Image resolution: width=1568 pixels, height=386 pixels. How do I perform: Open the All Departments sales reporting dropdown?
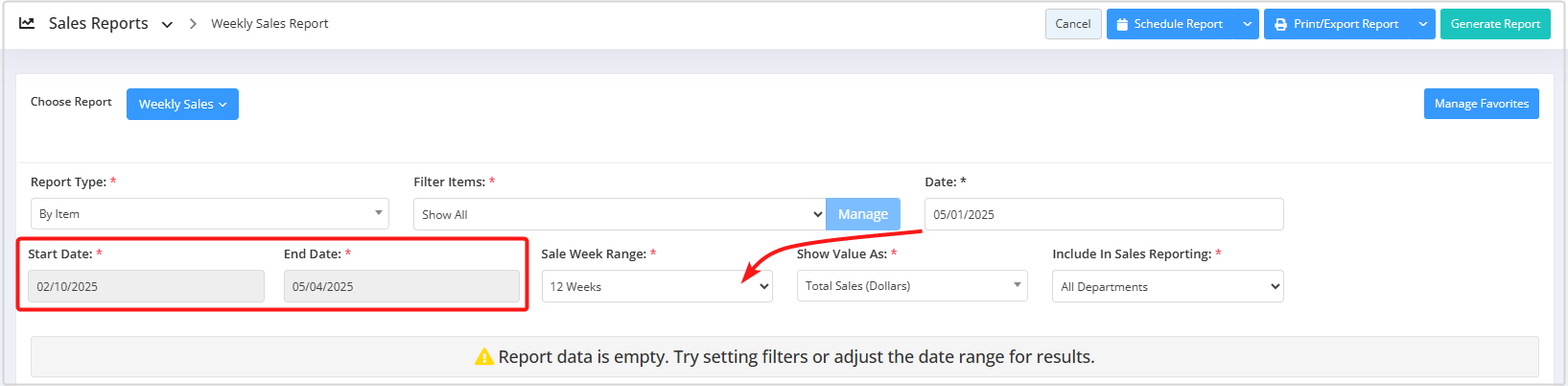pos(1168,286)
